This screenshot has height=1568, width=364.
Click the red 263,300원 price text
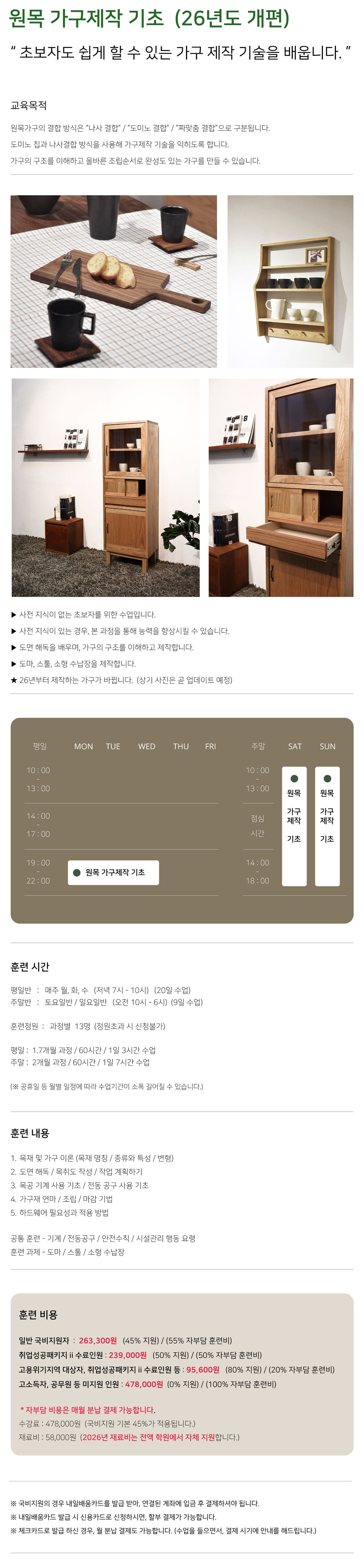tap(98, 1341)
